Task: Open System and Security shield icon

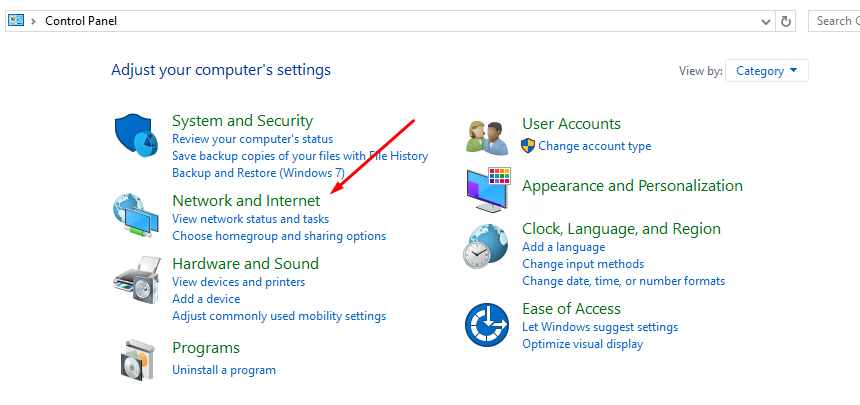Action: pyautogui.click(x=136, y=136)
